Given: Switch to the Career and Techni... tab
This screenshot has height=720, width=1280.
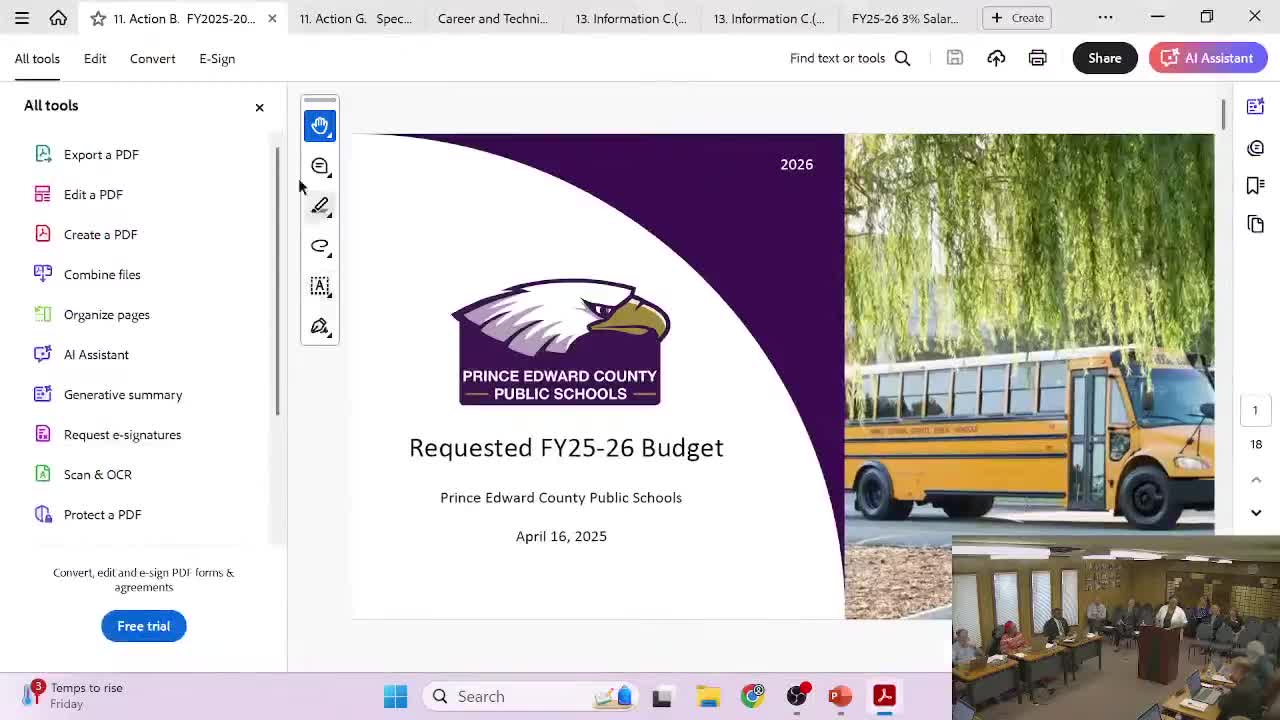Looking at the screenshot, I should [x=493, y=18].
